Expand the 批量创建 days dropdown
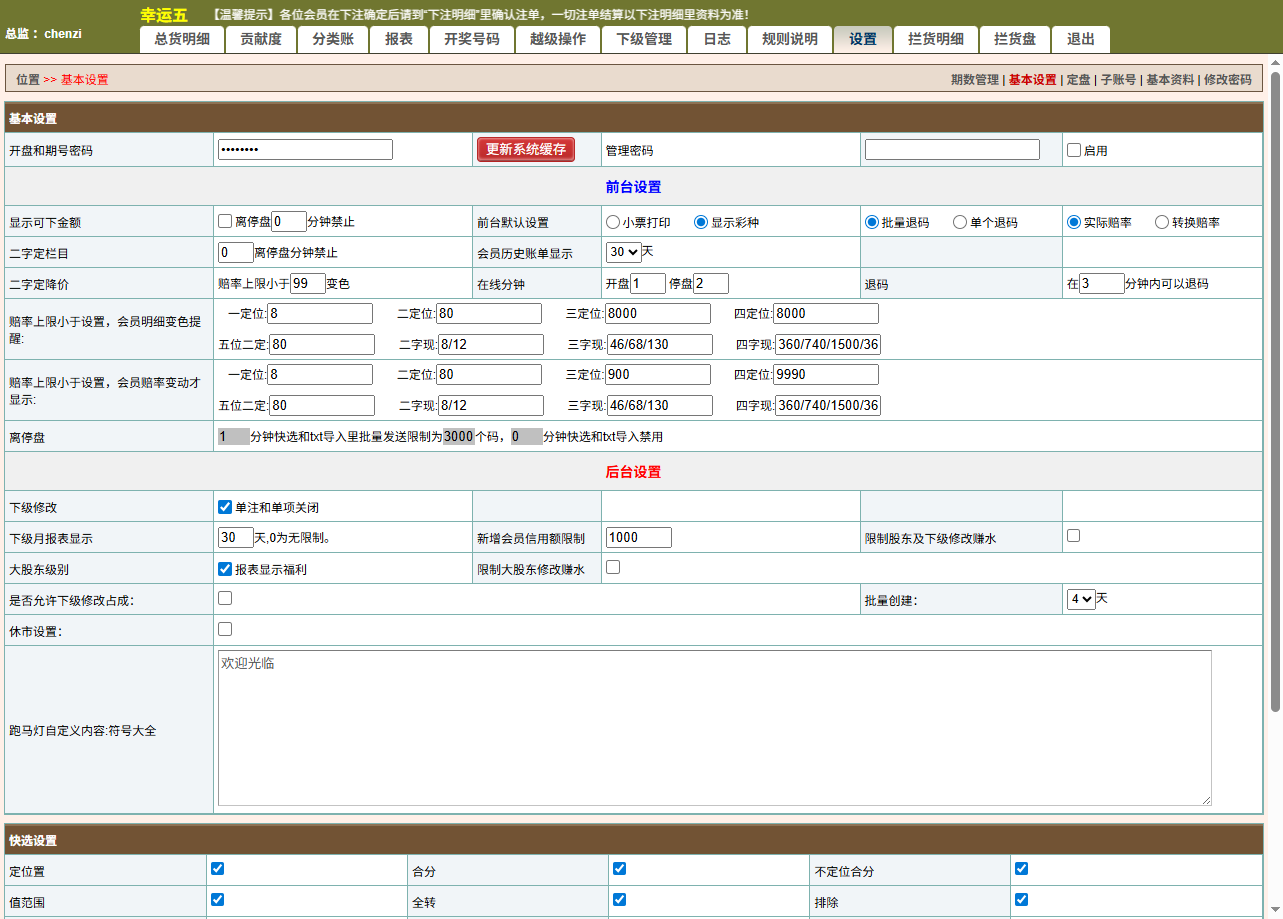The width and height of the screenshot is (1283, 919). (x=1081, y=600)
